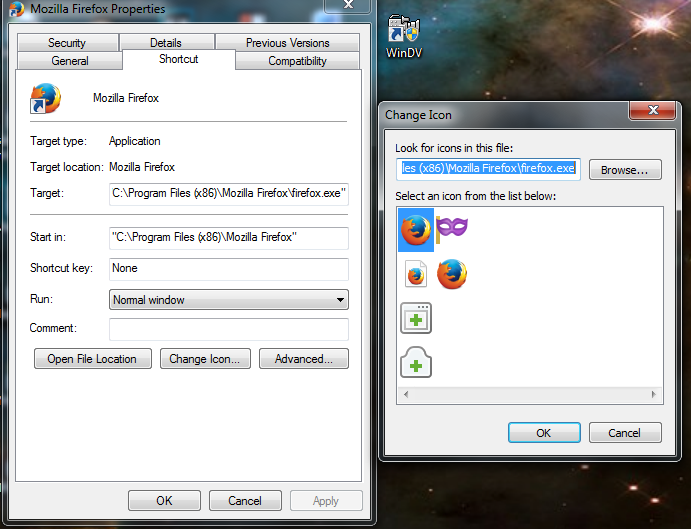Click the empty Comment field
The height and width of the screenshot is (529, 691).
point(229,329)
